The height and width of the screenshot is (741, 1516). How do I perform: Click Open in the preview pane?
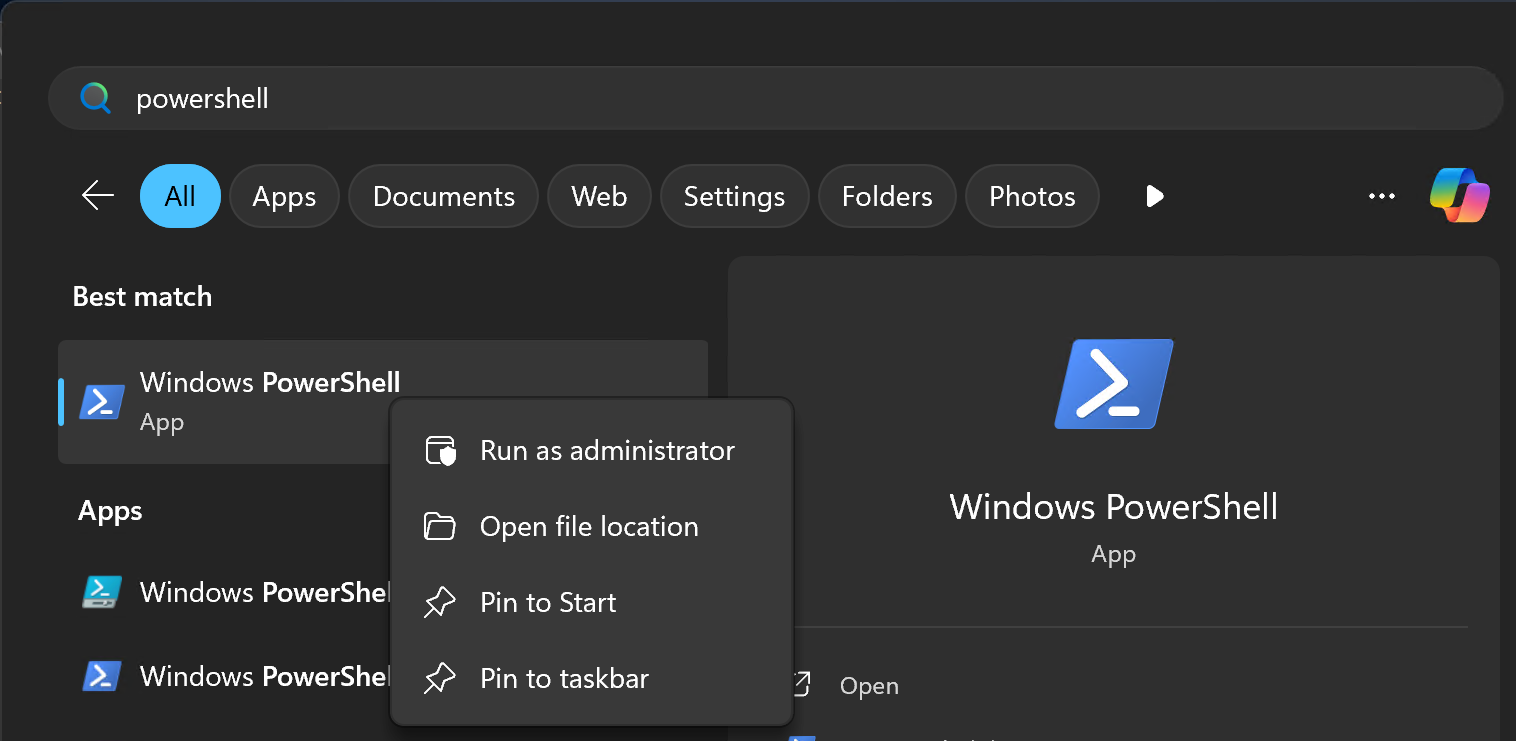tap(869, 686)
